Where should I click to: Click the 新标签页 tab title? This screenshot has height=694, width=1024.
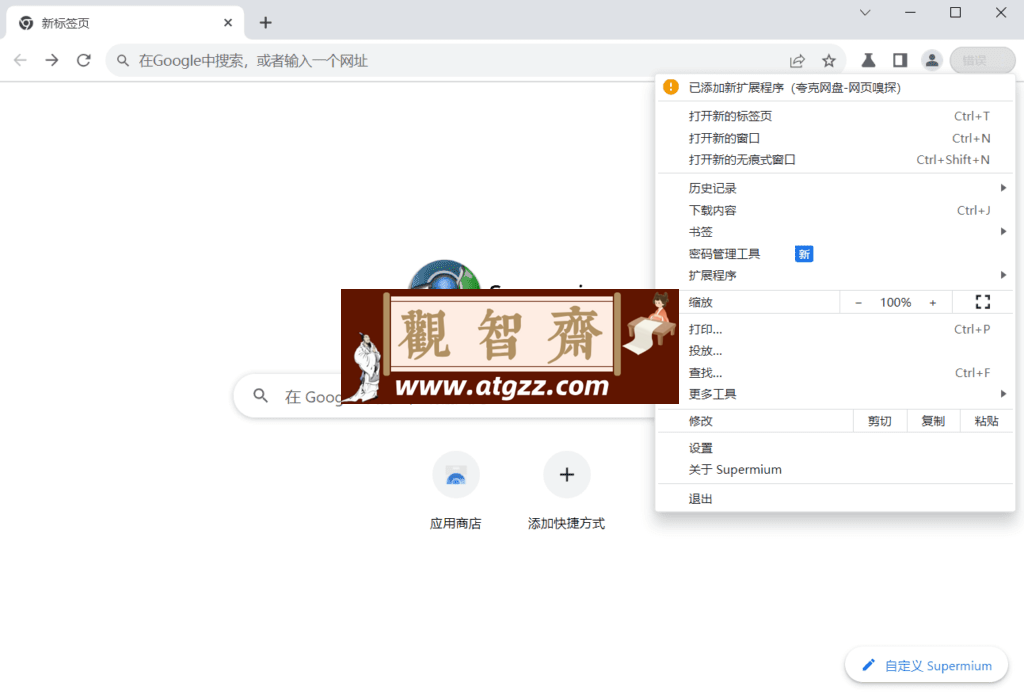(x=65, y=24)
